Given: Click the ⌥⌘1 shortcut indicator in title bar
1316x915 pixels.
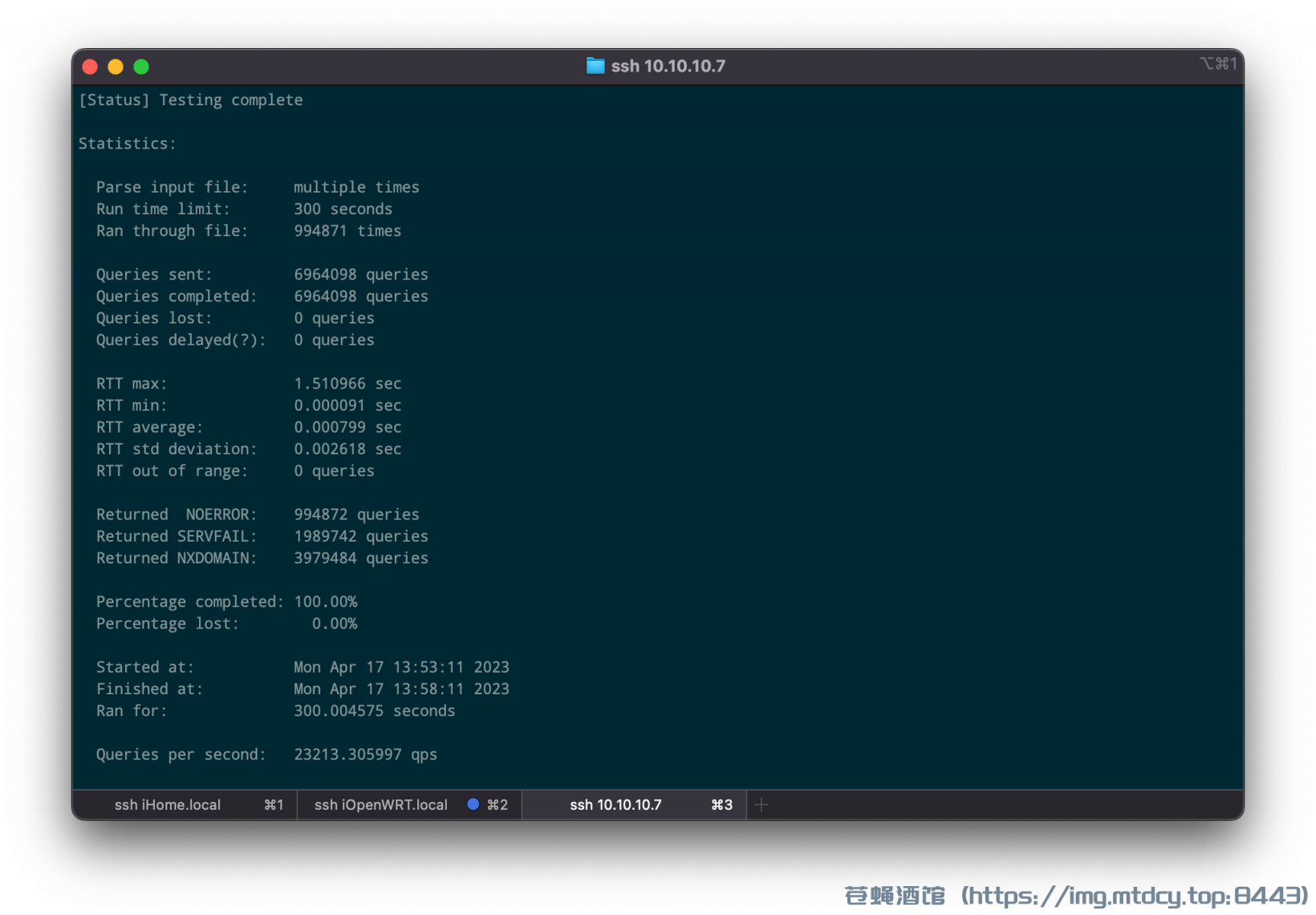Looking at the screenshot, I should 1218,63.
